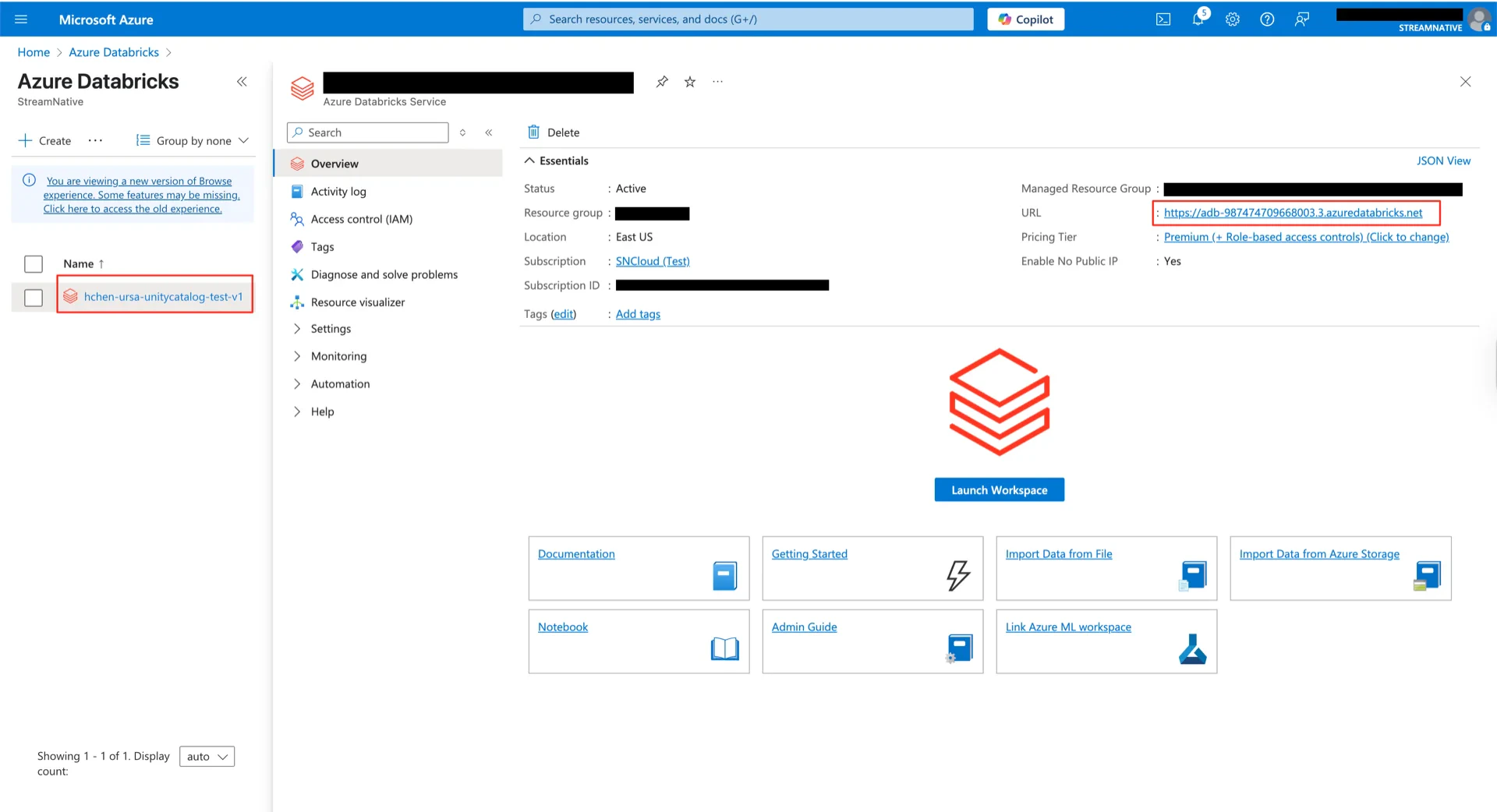
Task: Click the Import Data from Azure Storage icon
Action: point(1427,576)
